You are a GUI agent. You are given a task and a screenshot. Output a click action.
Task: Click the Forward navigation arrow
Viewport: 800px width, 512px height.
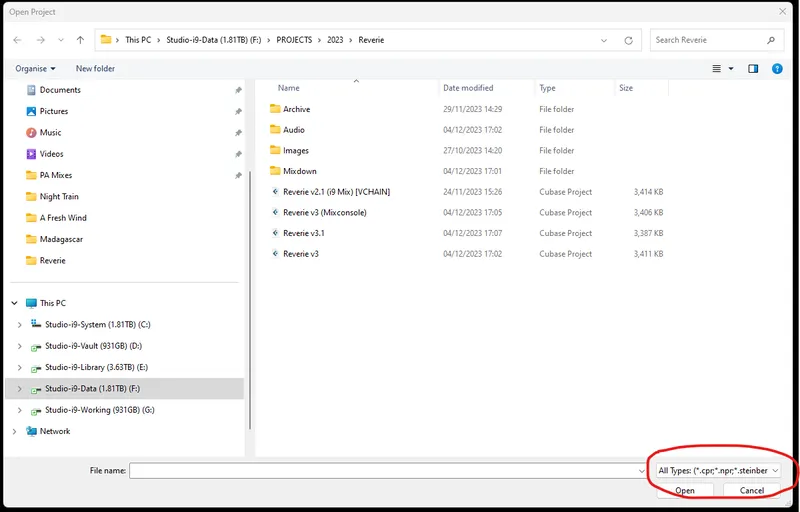pos(41,40)
